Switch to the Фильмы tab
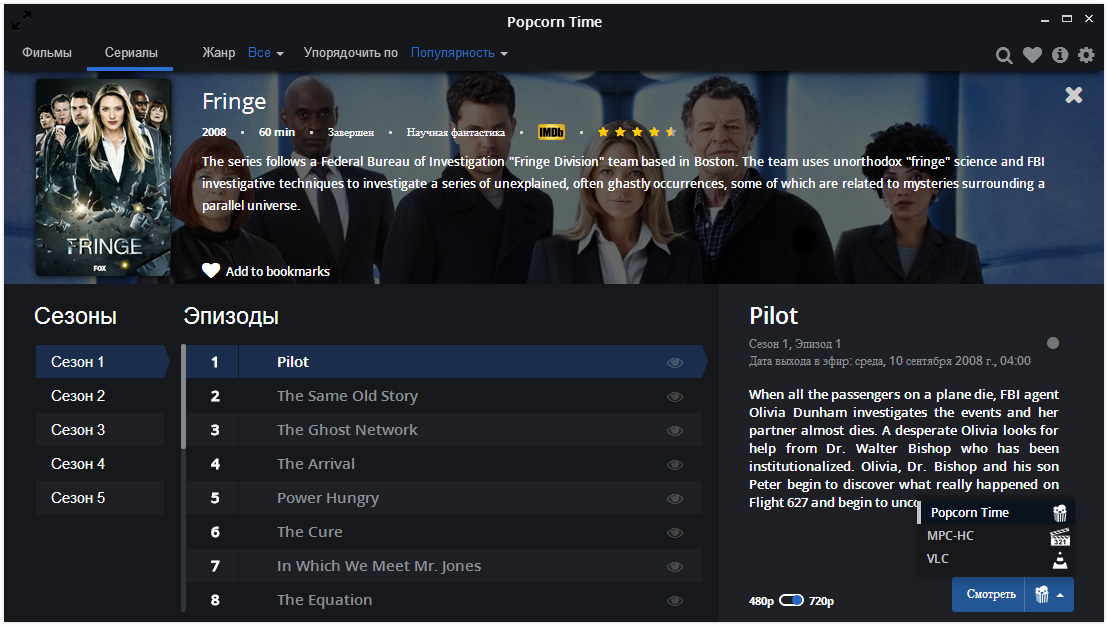 coord(47,52)
